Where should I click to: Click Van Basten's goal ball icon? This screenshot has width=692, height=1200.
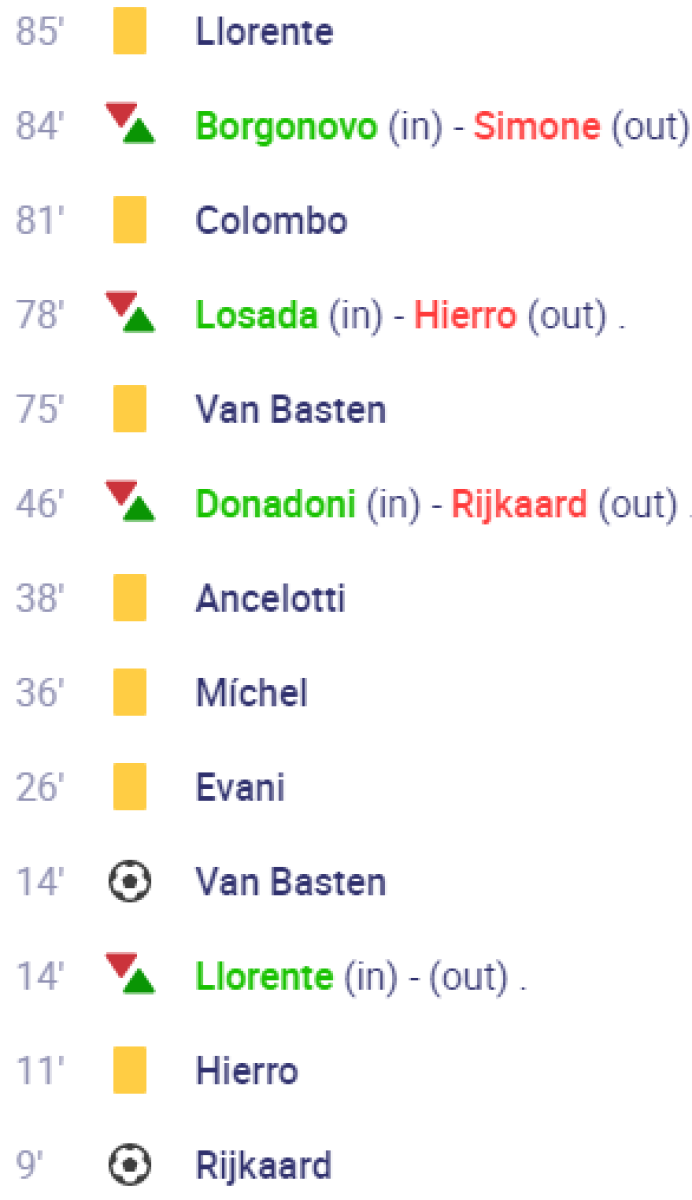[130, 881]
